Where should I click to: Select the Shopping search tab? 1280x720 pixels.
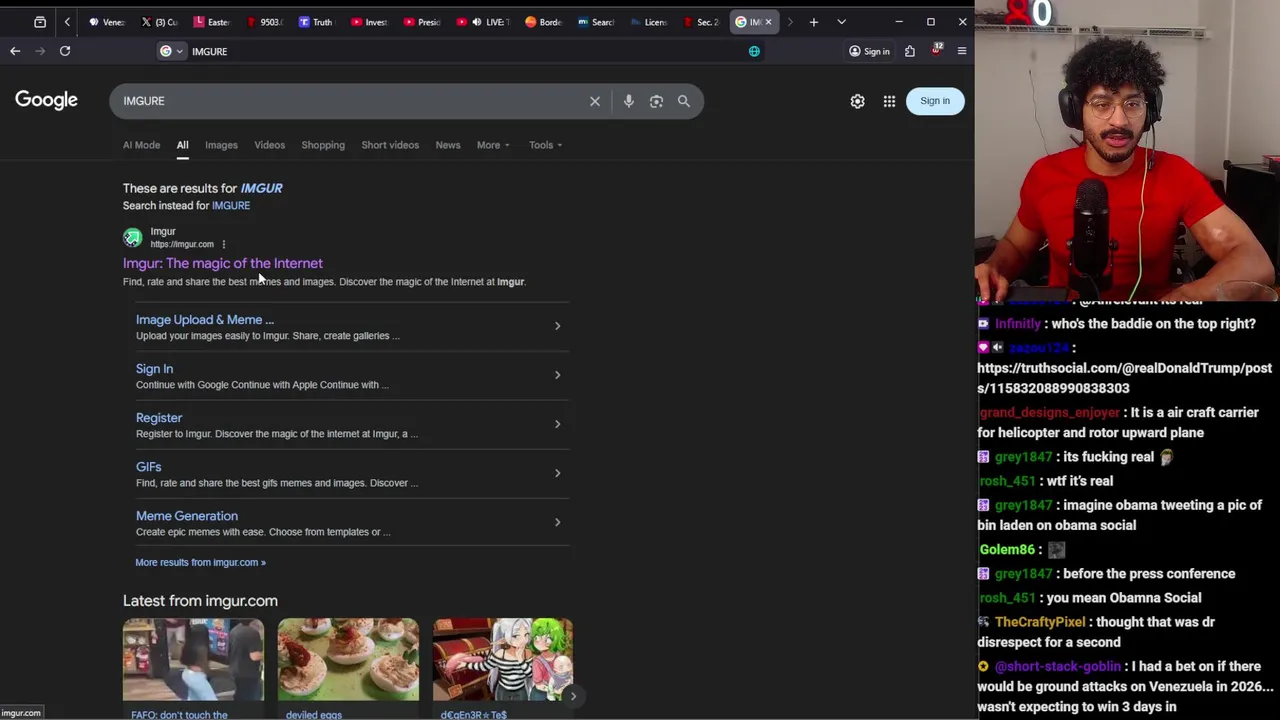[x=323, y=145]
